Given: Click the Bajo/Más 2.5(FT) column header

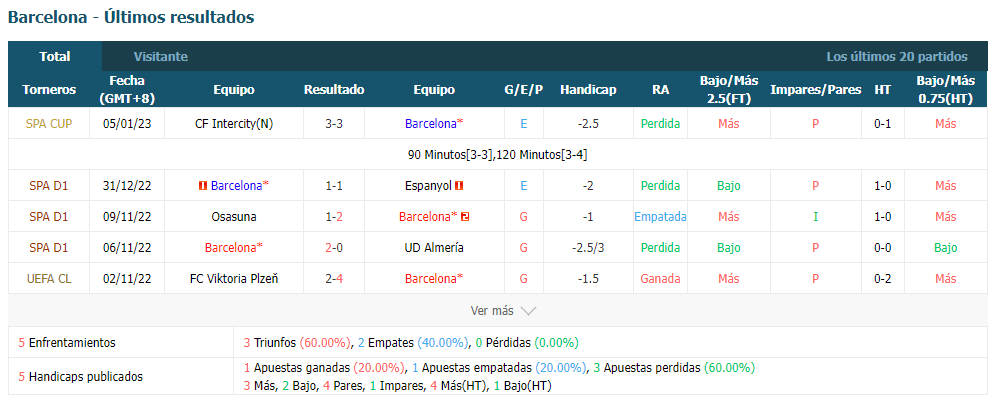Looking at the screenshot, I should coord(729,90).
